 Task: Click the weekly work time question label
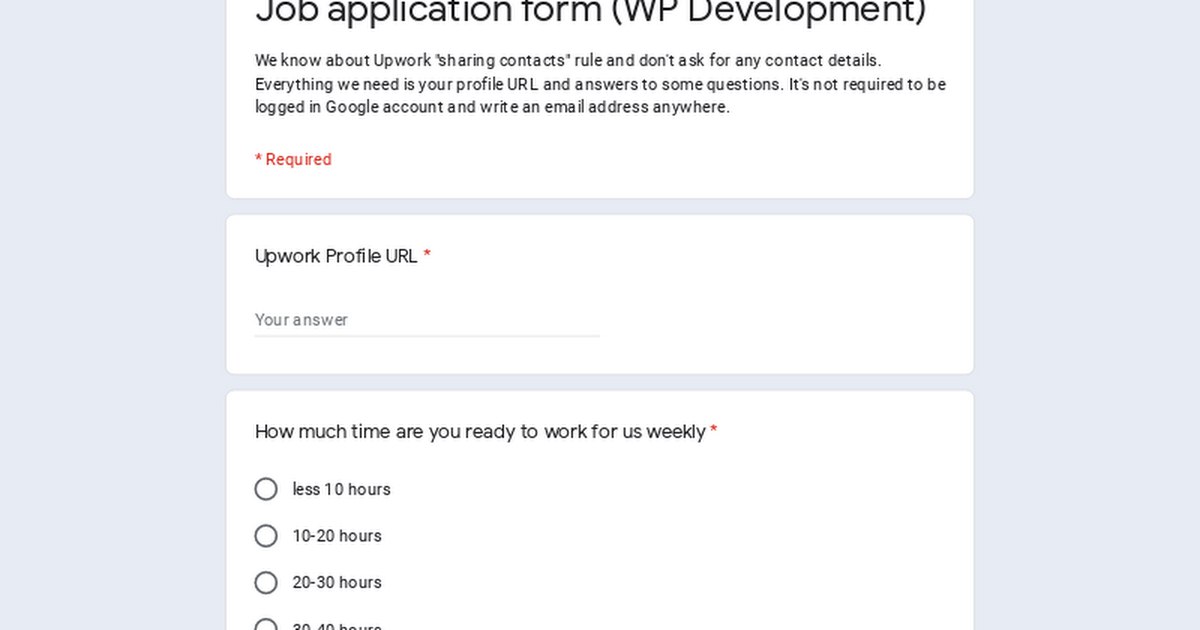tap(480, 432)
